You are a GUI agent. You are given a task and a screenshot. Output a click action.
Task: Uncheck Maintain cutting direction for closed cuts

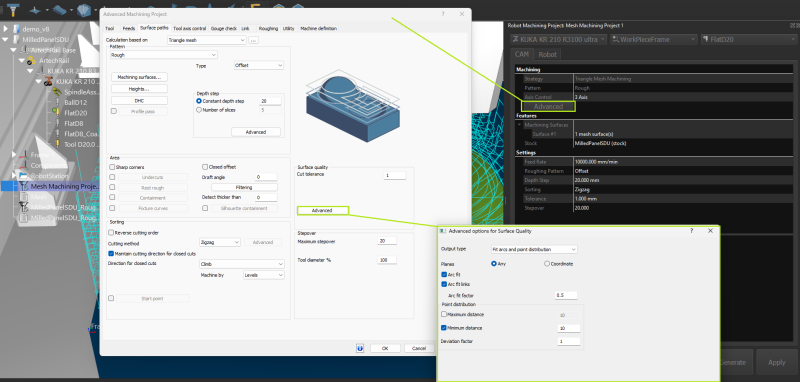111,253
